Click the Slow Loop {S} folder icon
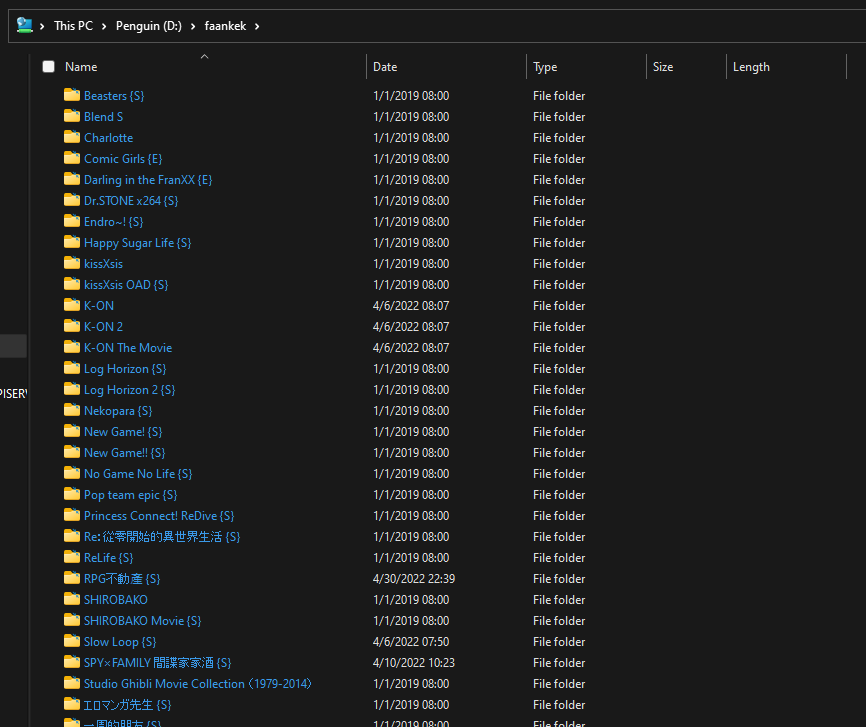866x727 pixels. pyautogui.click(x=72, y=641)
